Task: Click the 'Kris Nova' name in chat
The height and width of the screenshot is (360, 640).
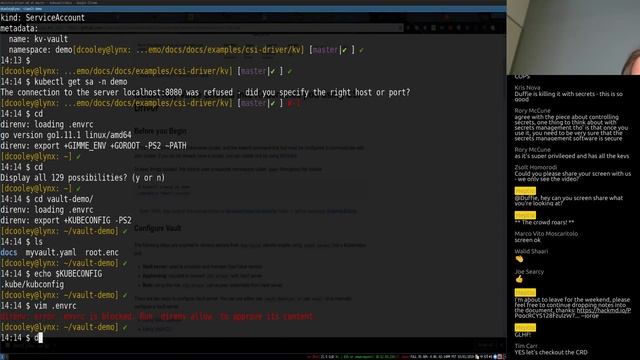Action: click(527, 87)
